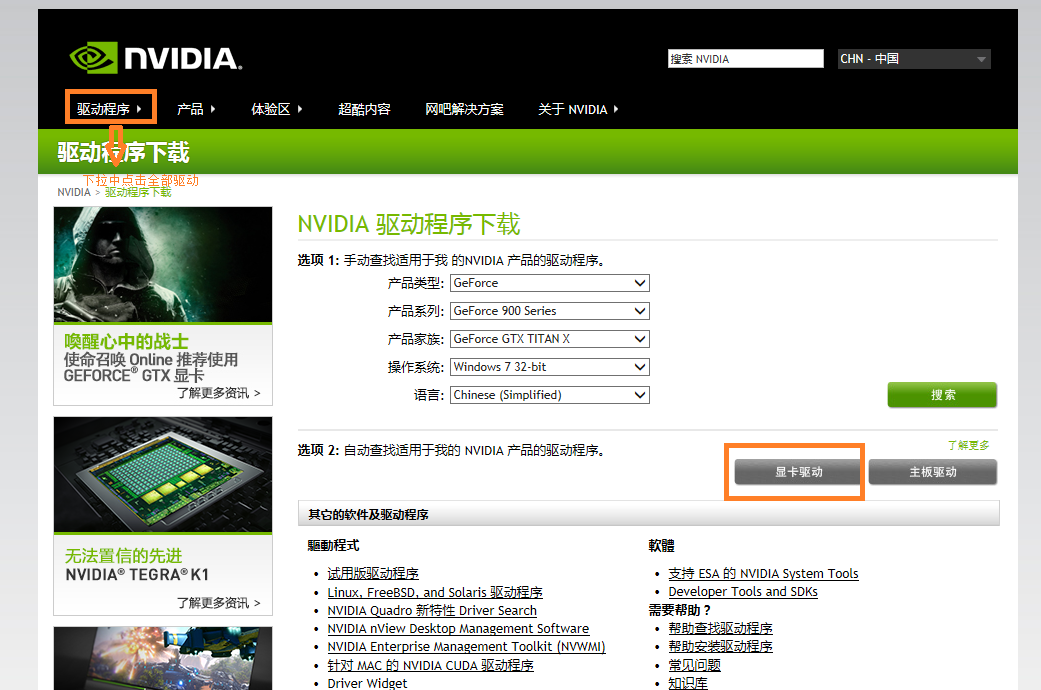Click the 无法置信的先进 headline
The width and height of the screenshot is (1041, 690).
click(123, 555)
